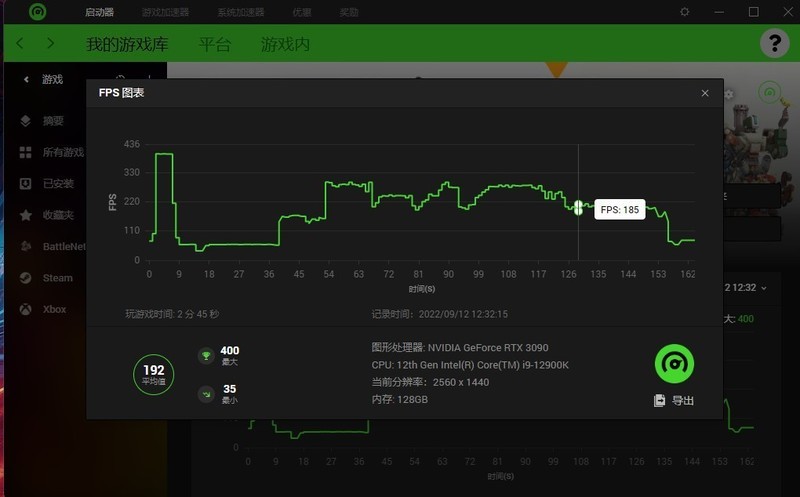Click the FPS 图表 dialog title

[x=121, y=92]
